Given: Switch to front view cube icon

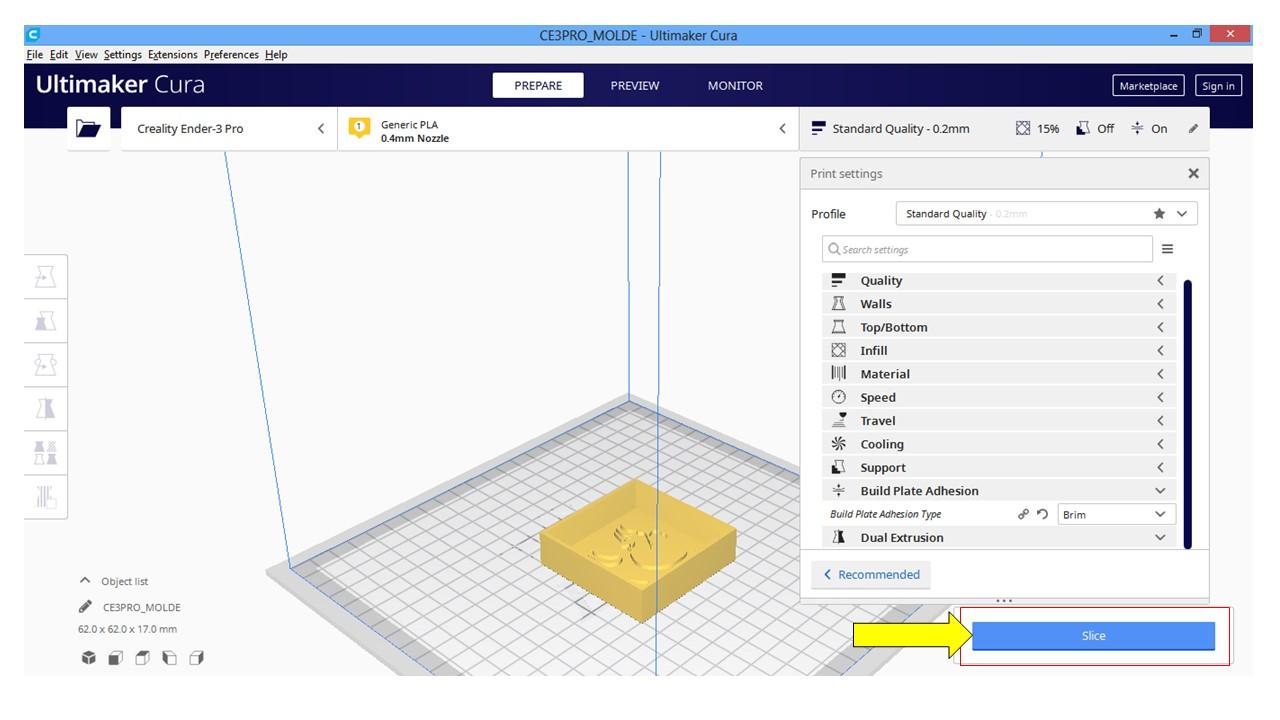Looking at the screenshot, I should [x=115, y=658].
